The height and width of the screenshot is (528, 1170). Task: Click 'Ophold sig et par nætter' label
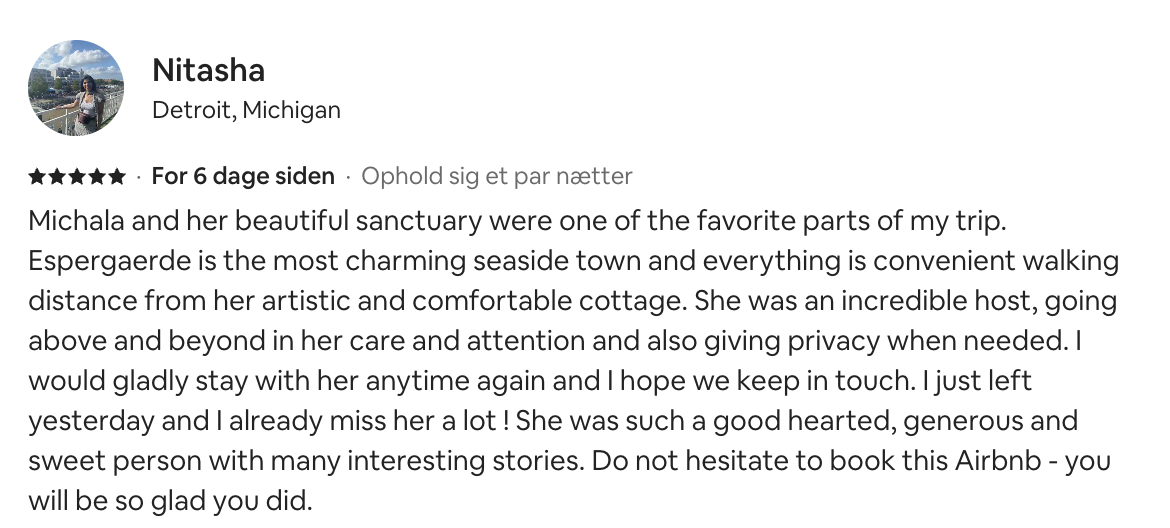click(497, 177)
